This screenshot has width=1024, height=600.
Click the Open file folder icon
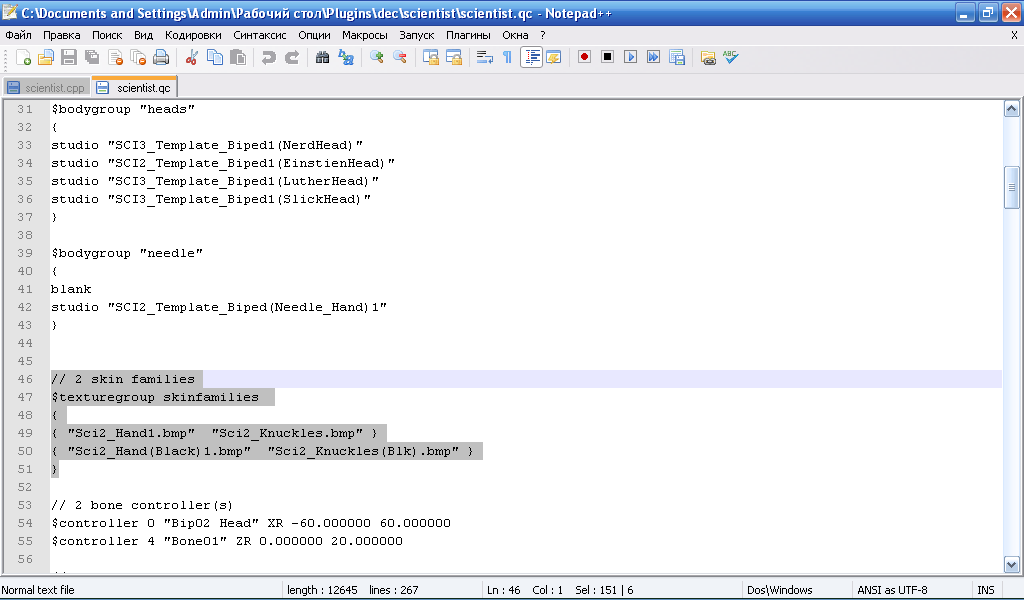click(46, 57)
